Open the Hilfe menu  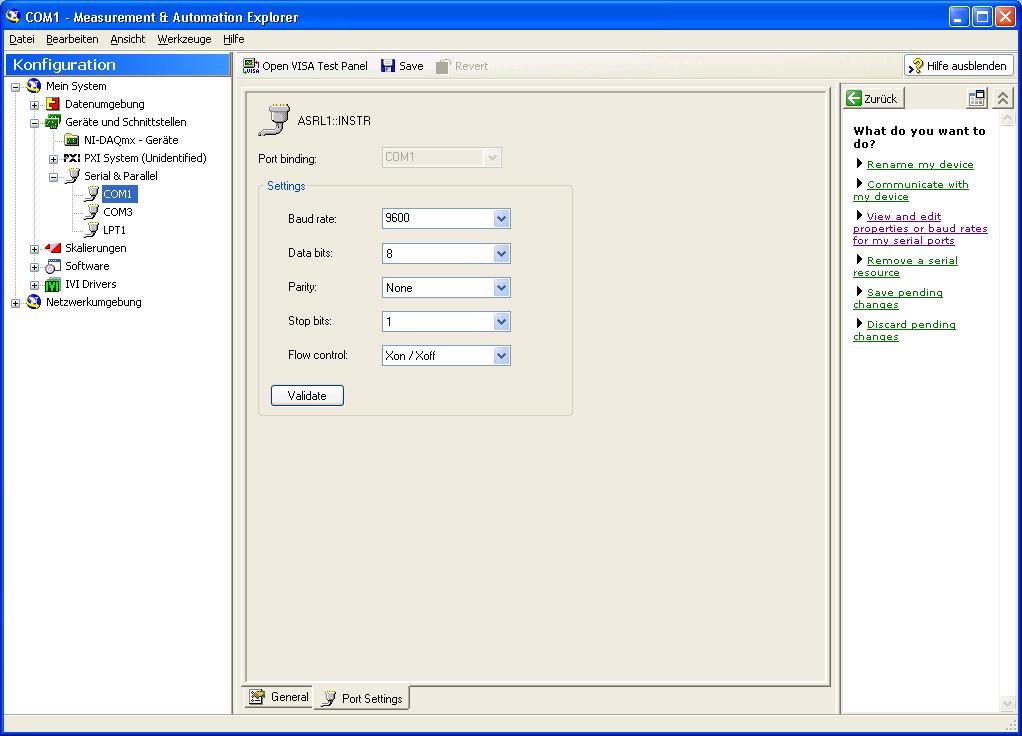tap(233, 39)
